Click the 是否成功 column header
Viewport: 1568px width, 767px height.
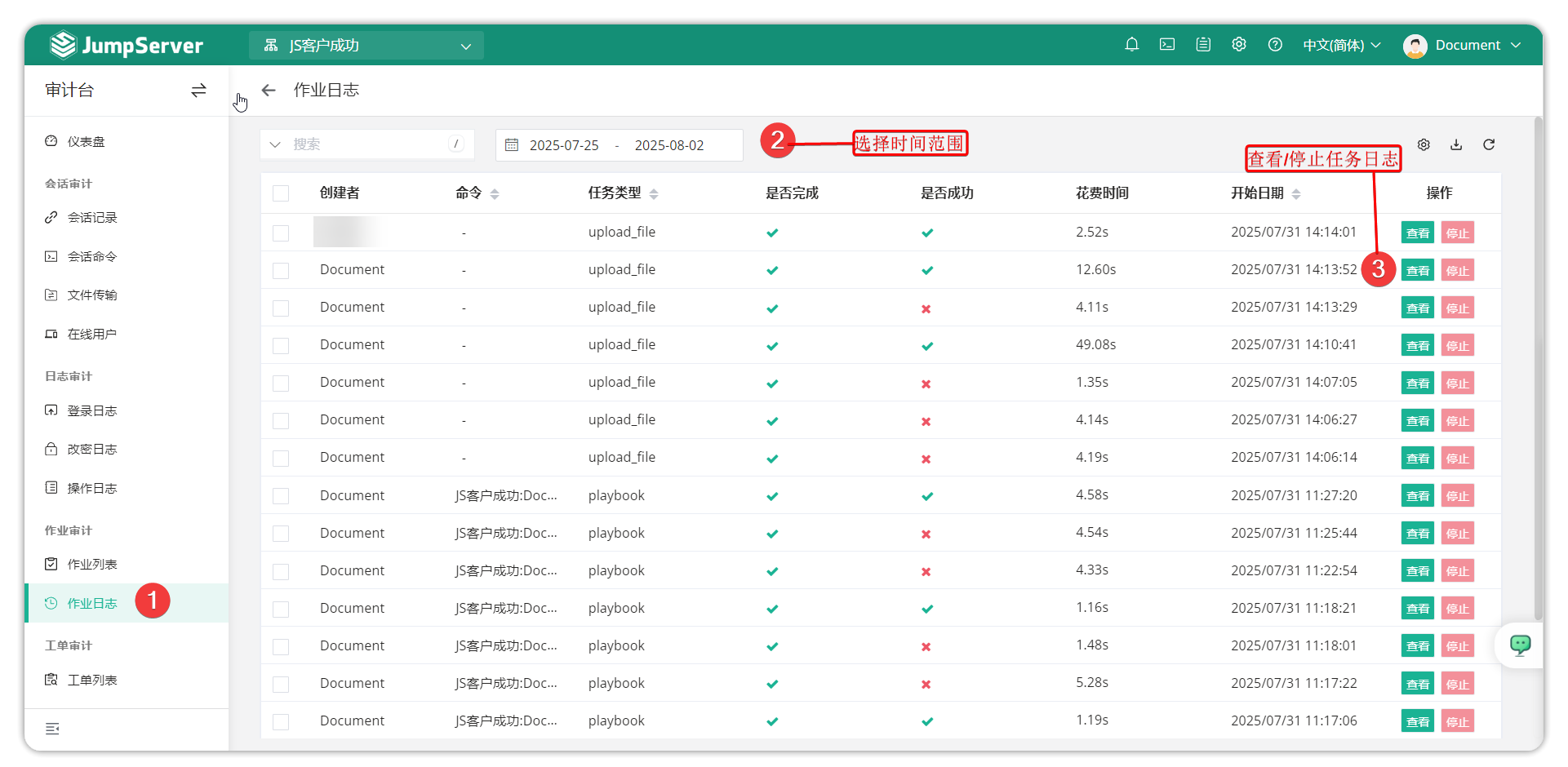(x=947, y=193)
